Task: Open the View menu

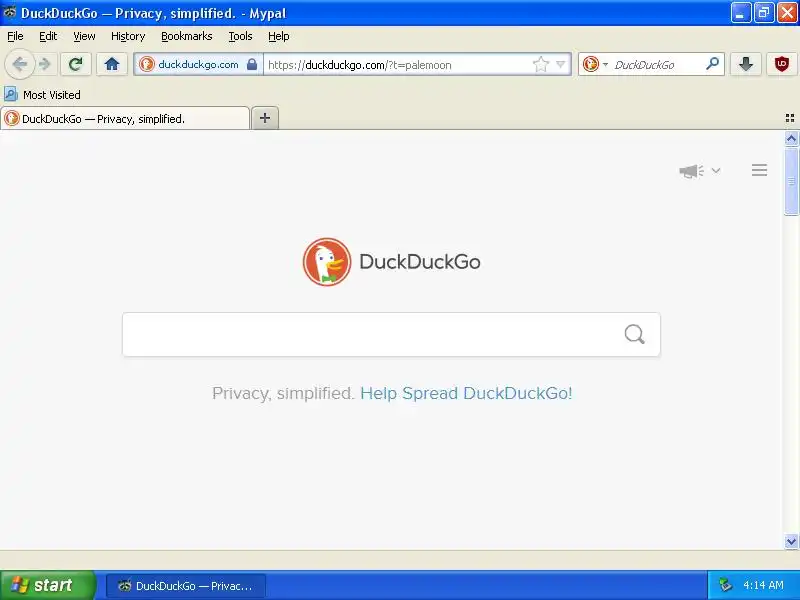Action: 84,36
